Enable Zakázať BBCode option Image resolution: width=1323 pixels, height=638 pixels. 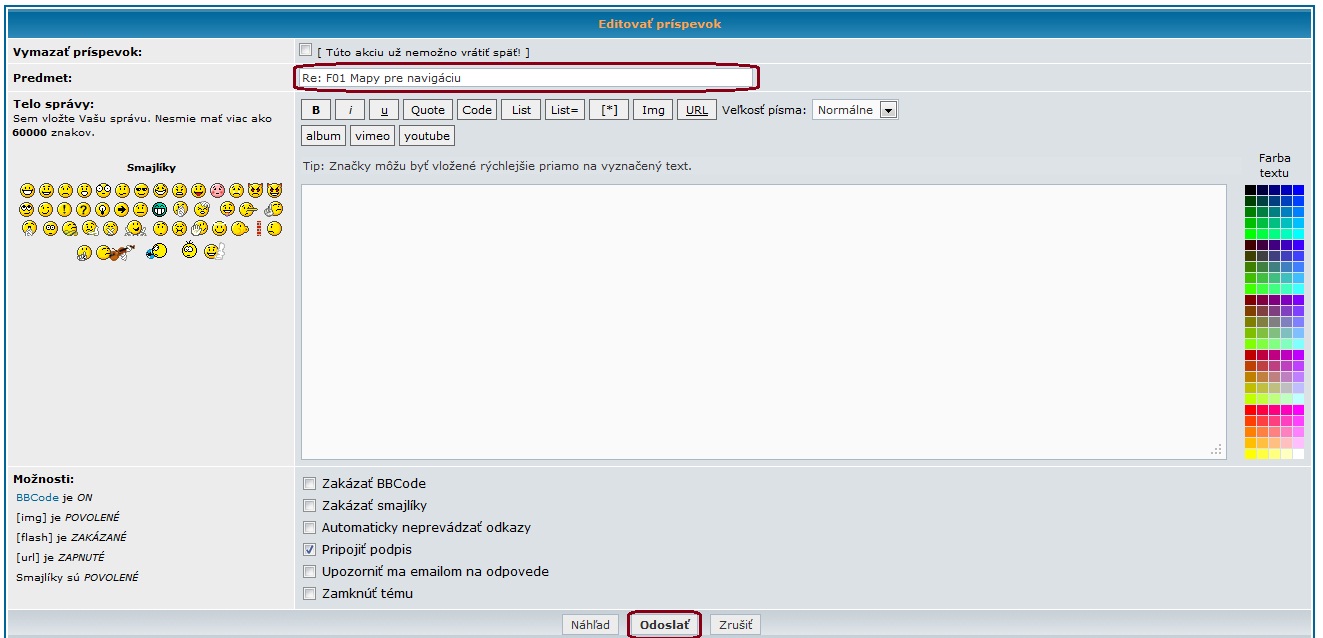(309, 484)
